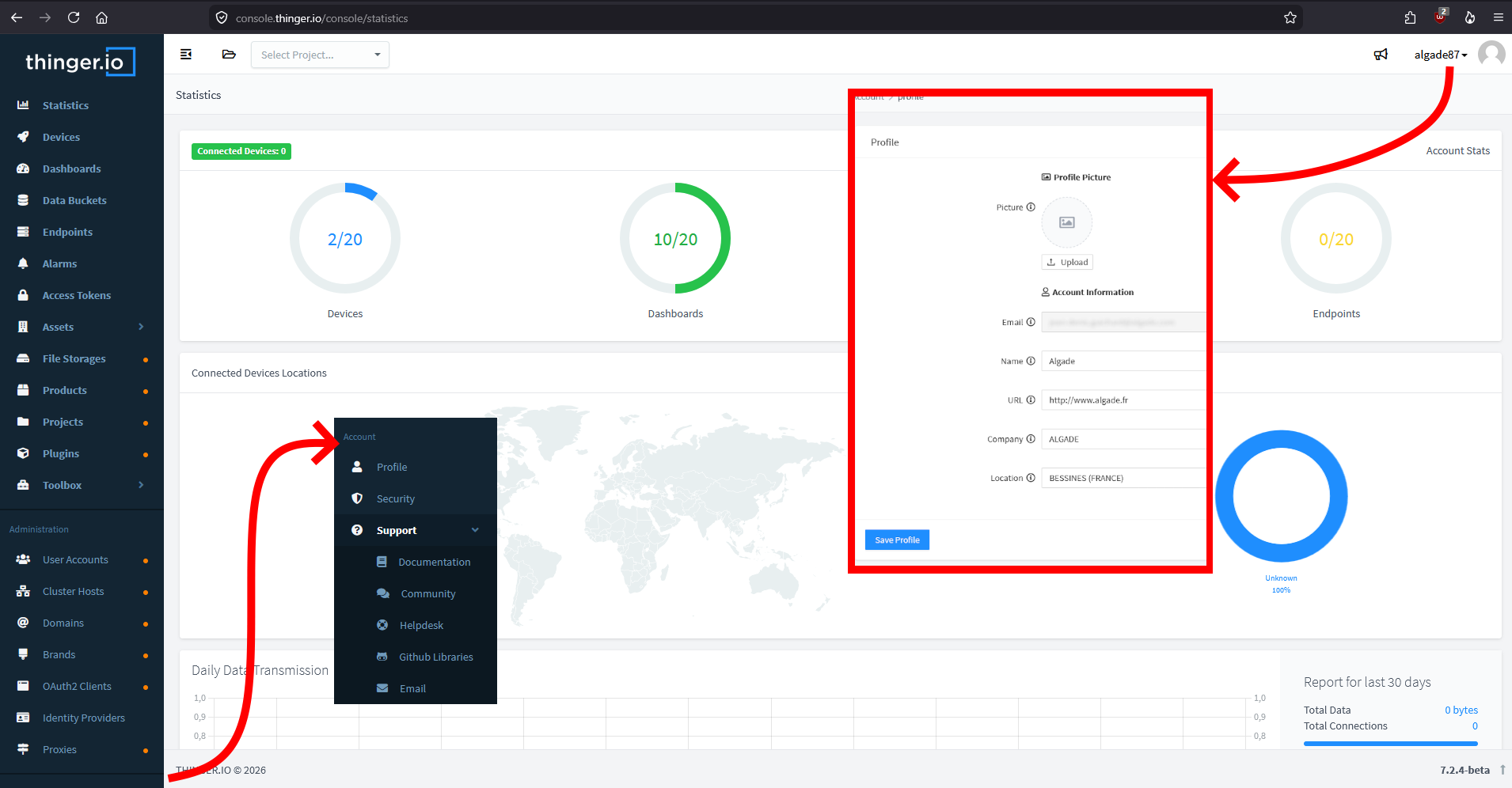Click the user avatar picture
The height and width of the screenshot is (788, 1512).
click(1491, 55)
